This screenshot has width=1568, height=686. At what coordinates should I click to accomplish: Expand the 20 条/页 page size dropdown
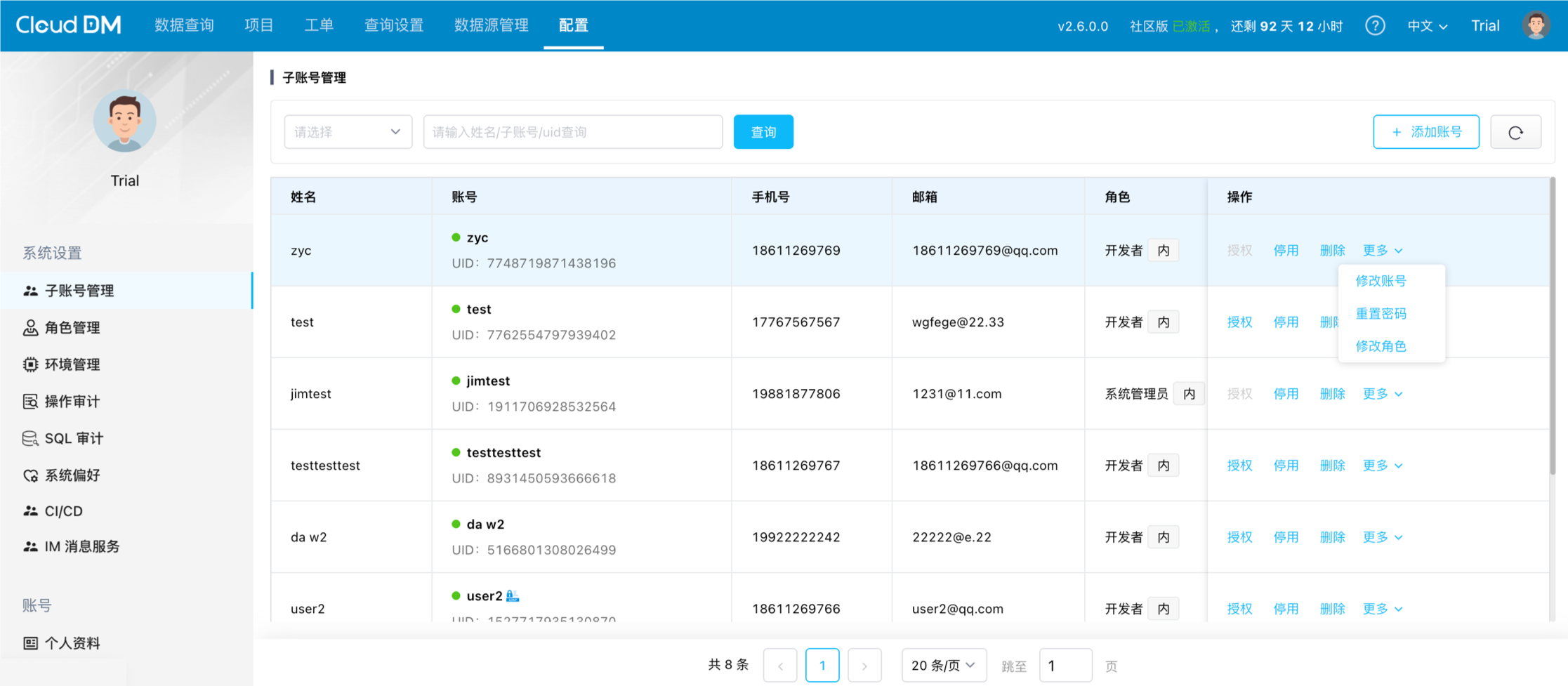pyautogui.click(x=943, y=665)
